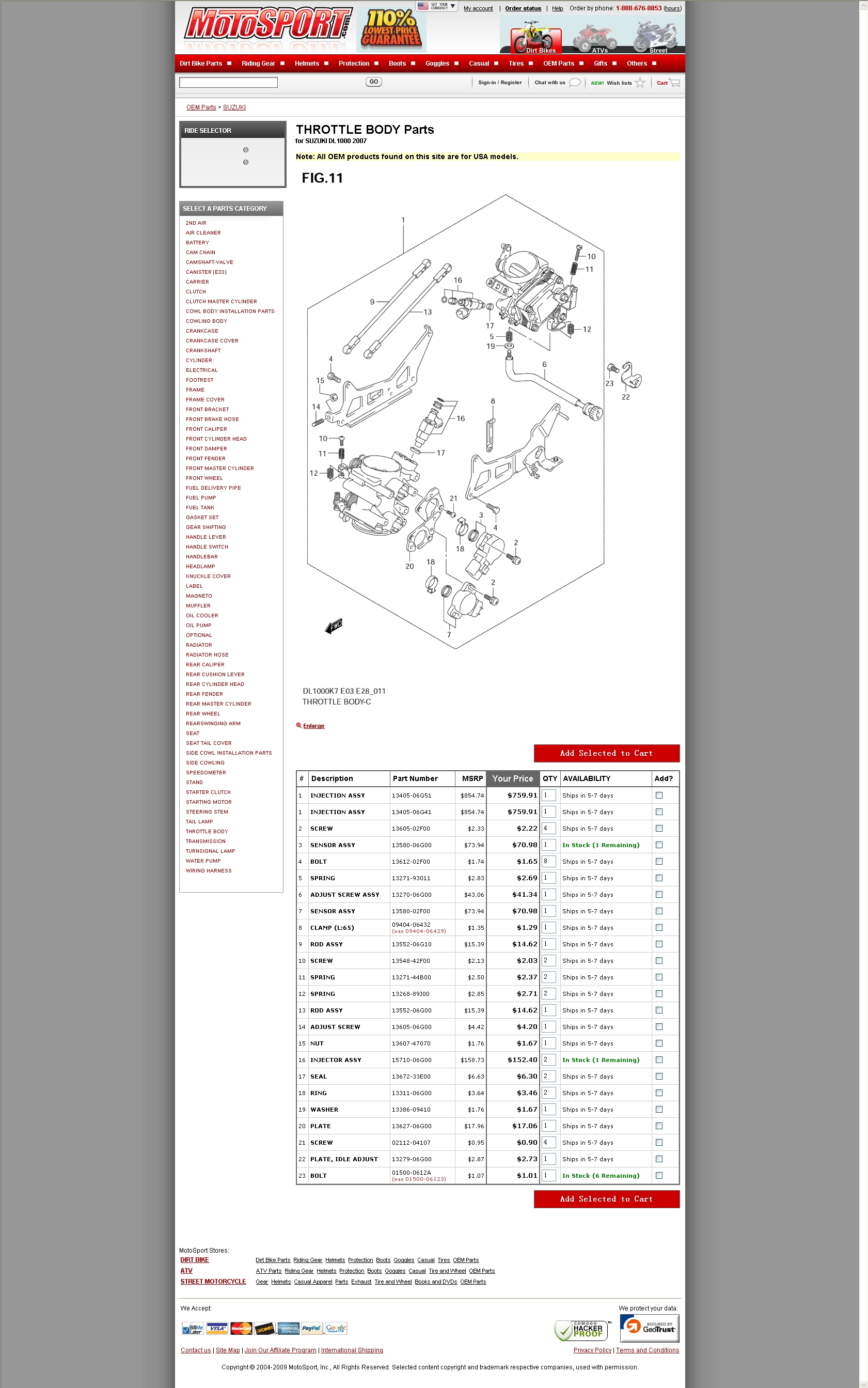868x1388 pixels.
Task: Click the MasterCard payment logo
Action: pos(241,1328)
